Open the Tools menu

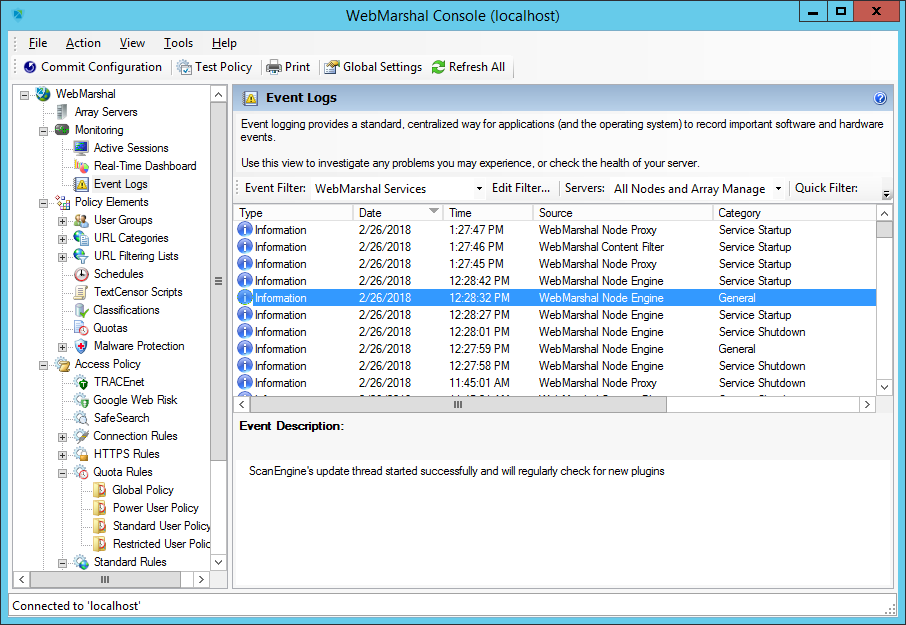click(178, 43)
